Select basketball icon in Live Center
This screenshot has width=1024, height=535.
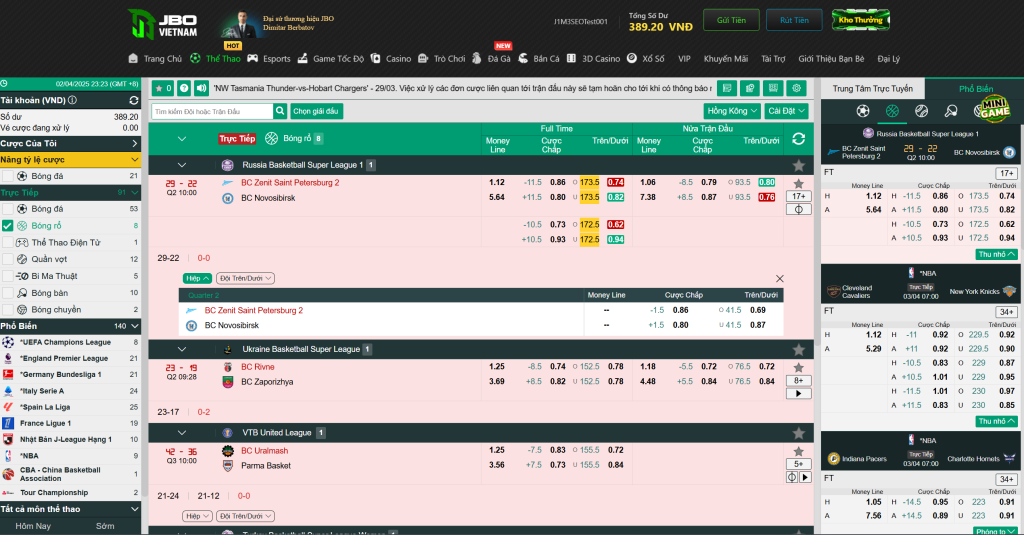click(892, 111)
